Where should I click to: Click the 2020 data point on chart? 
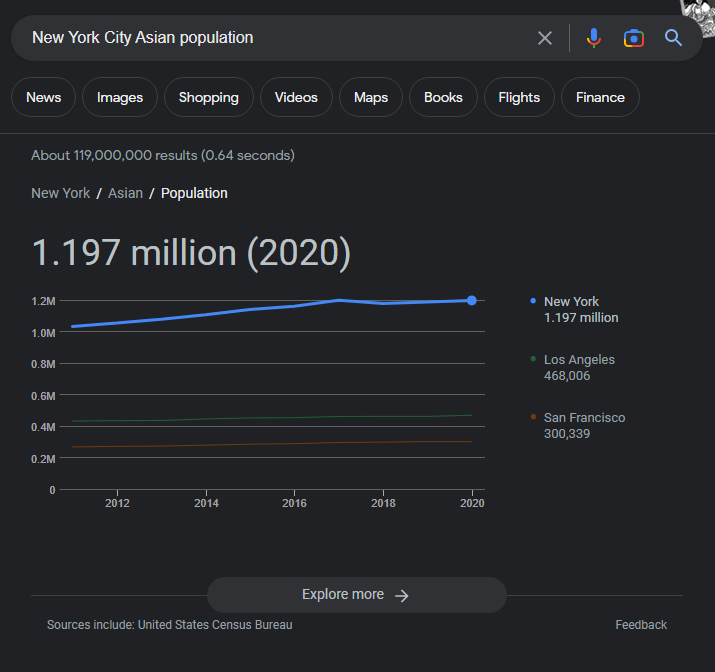(x=471, y=300)
